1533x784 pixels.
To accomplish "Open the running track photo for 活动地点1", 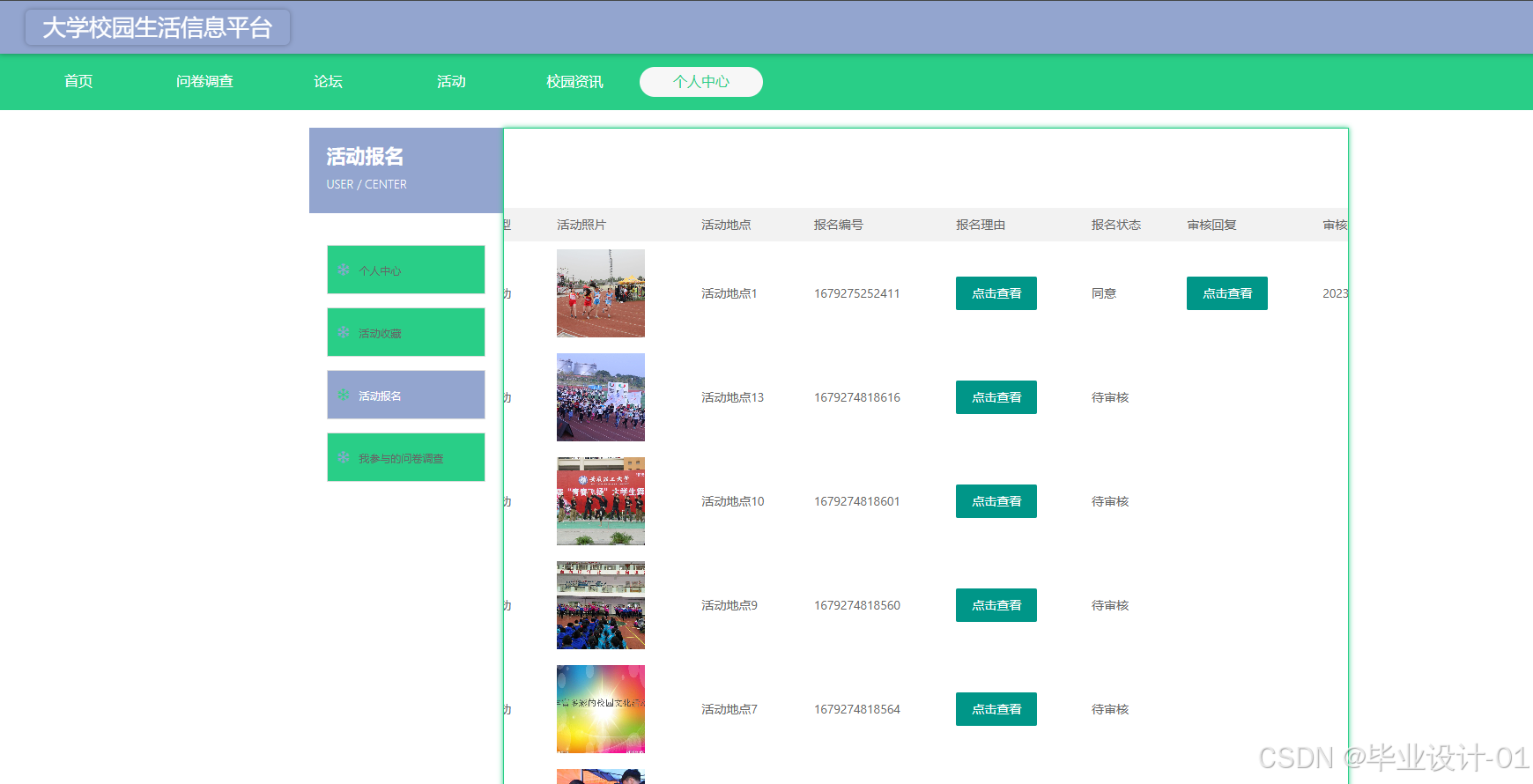I will [601, 293].
